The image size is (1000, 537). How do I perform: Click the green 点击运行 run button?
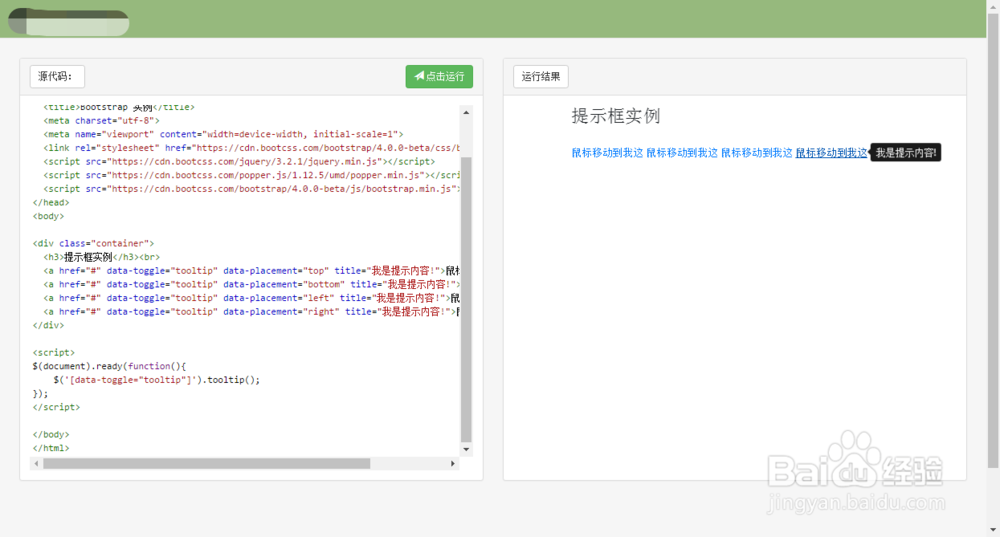coord(439,77)
